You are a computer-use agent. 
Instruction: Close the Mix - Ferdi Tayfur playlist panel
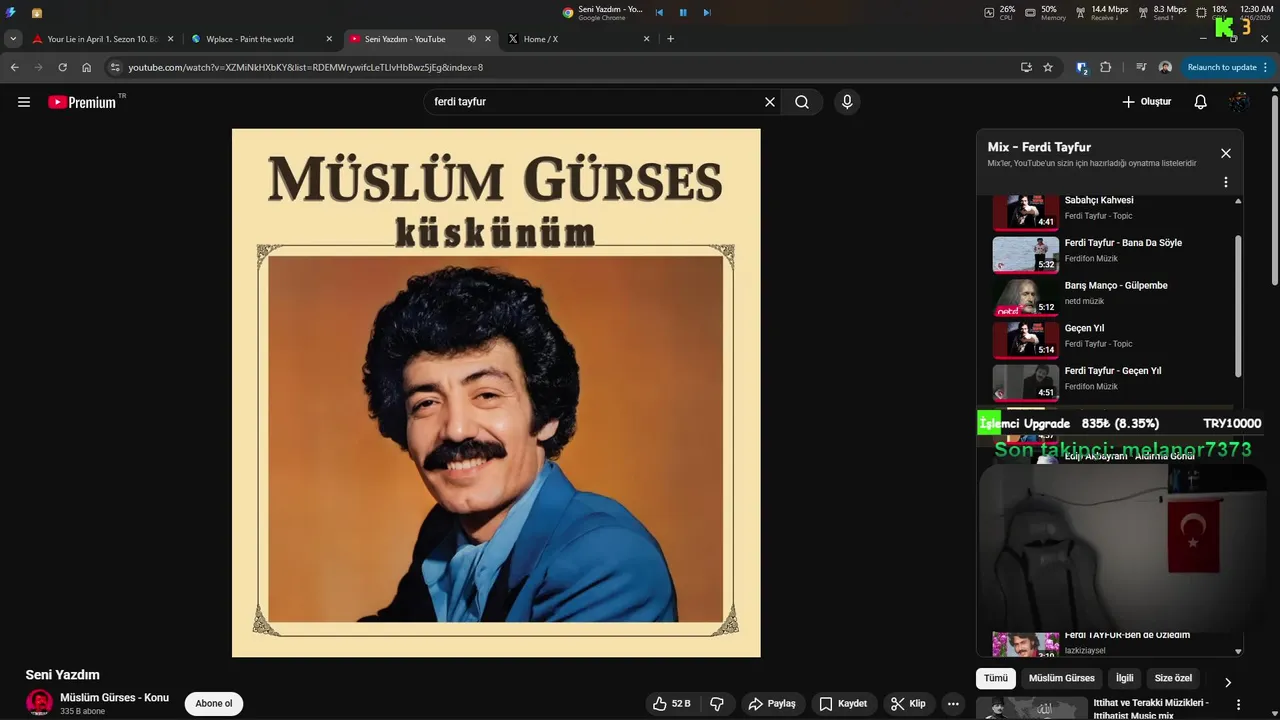click(x=1226, y=153)
